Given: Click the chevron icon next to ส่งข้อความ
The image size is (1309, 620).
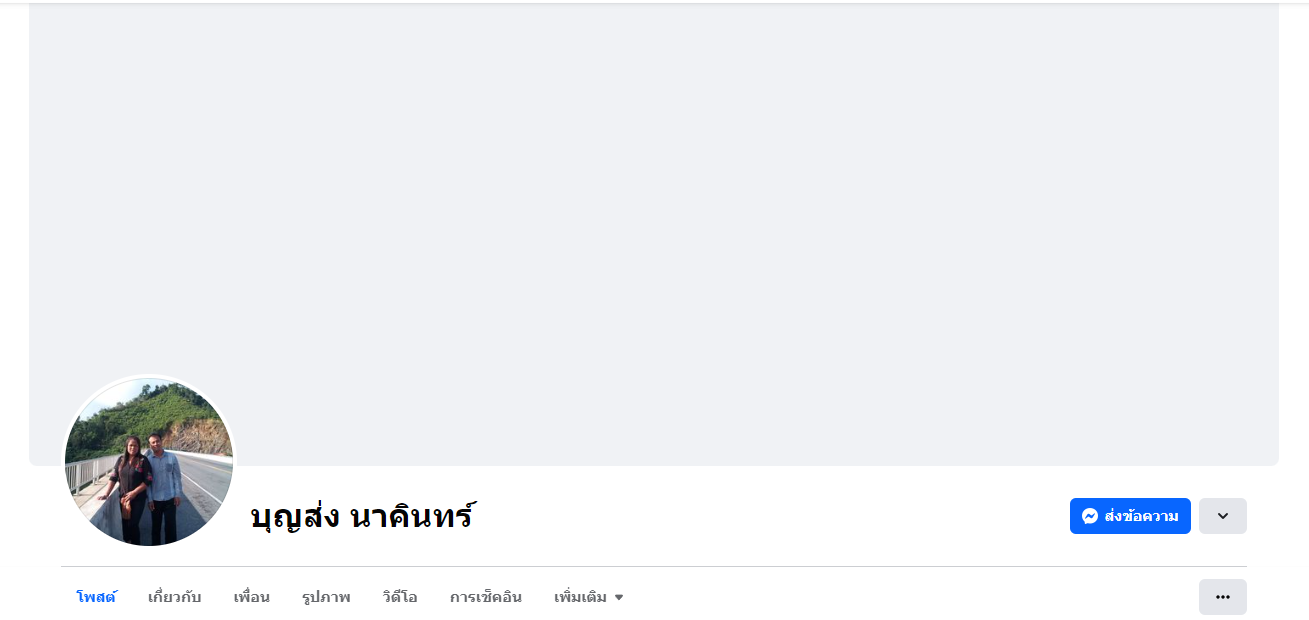Looking at the screenshot, I should click(1222, 516).
